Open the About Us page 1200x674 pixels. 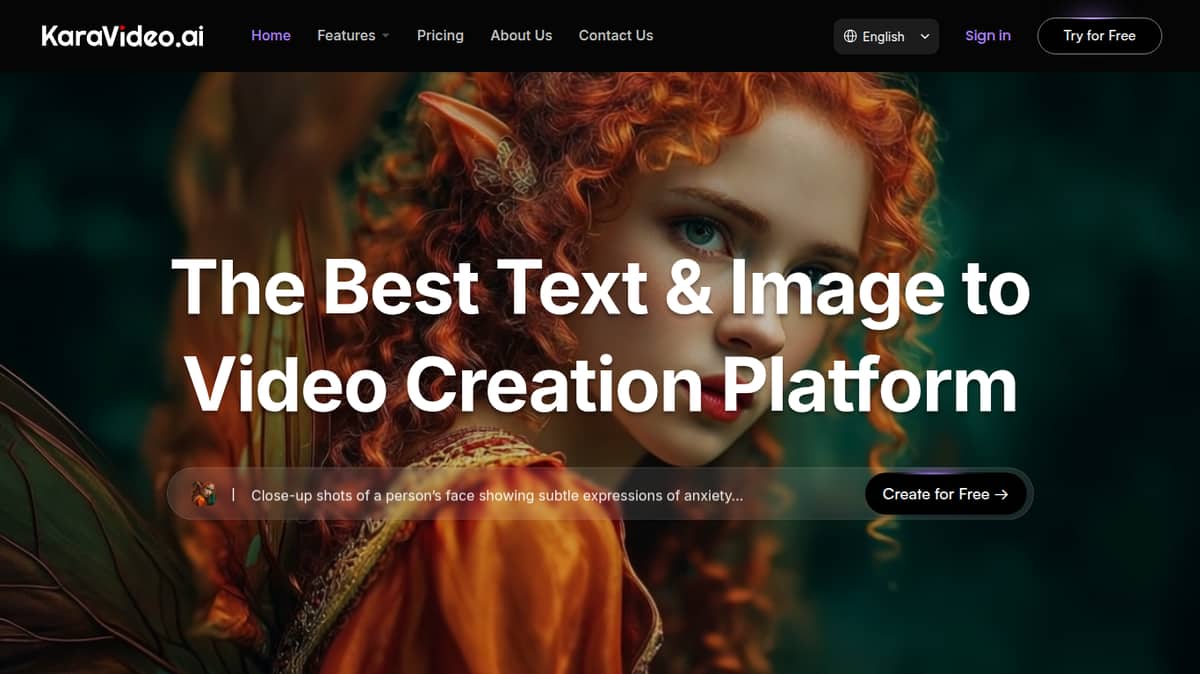point(521,35)
